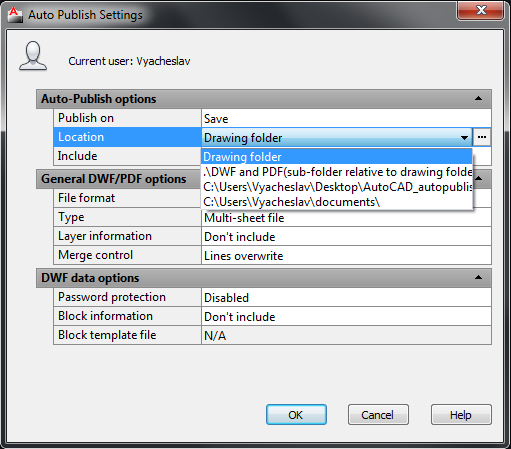
Task: Click the AutoCAD logo icon in title bar
Action: [15, 15]
